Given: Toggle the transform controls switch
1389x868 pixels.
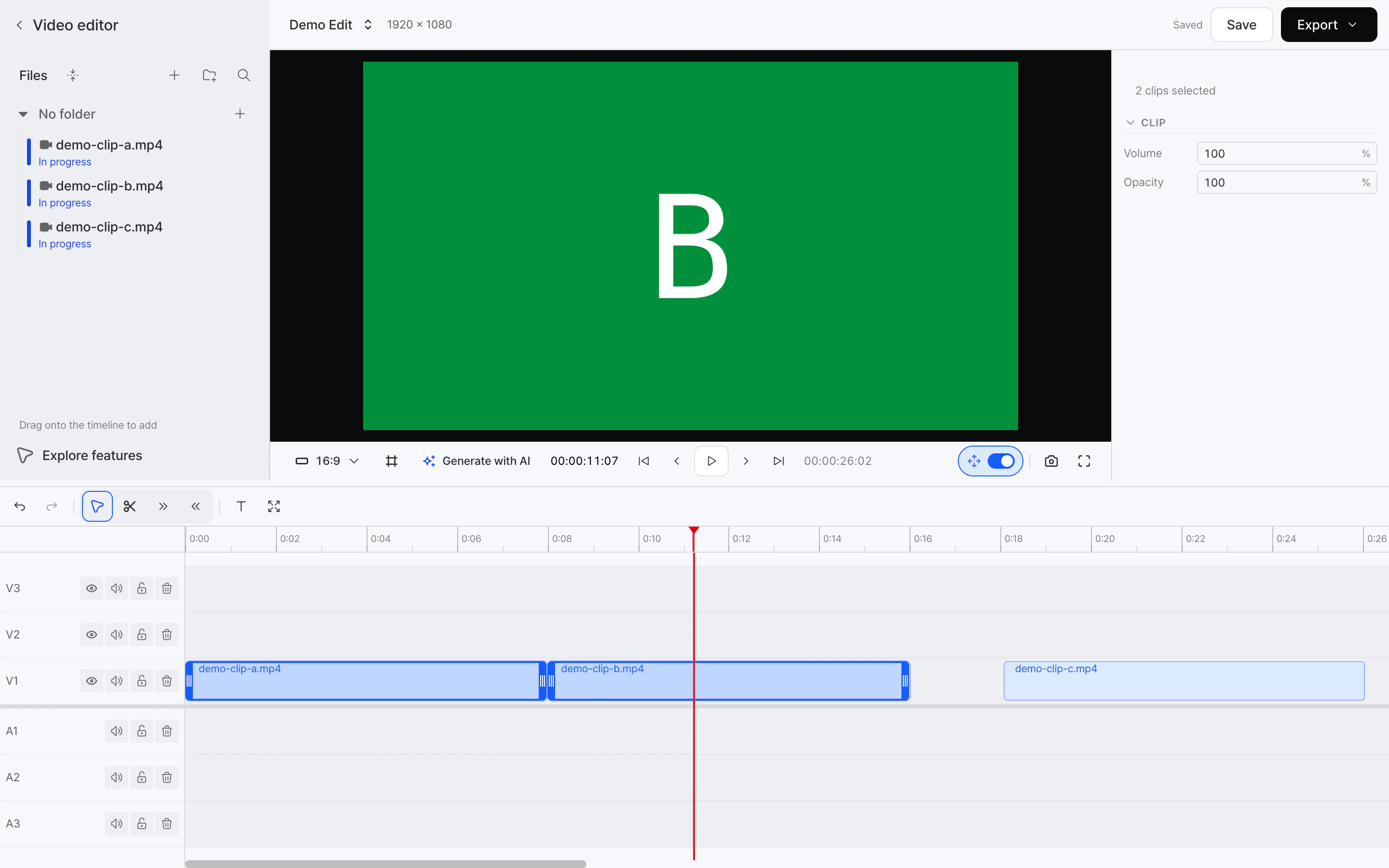Looking at the screenshot, I should [1001, 461].
